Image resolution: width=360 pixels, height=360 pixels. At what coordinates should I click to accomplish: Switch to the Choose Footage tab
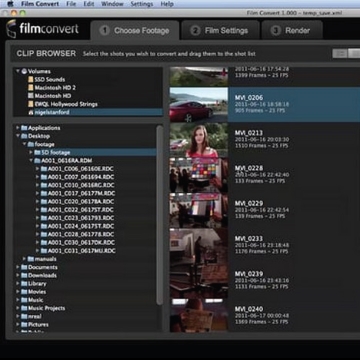135,31
